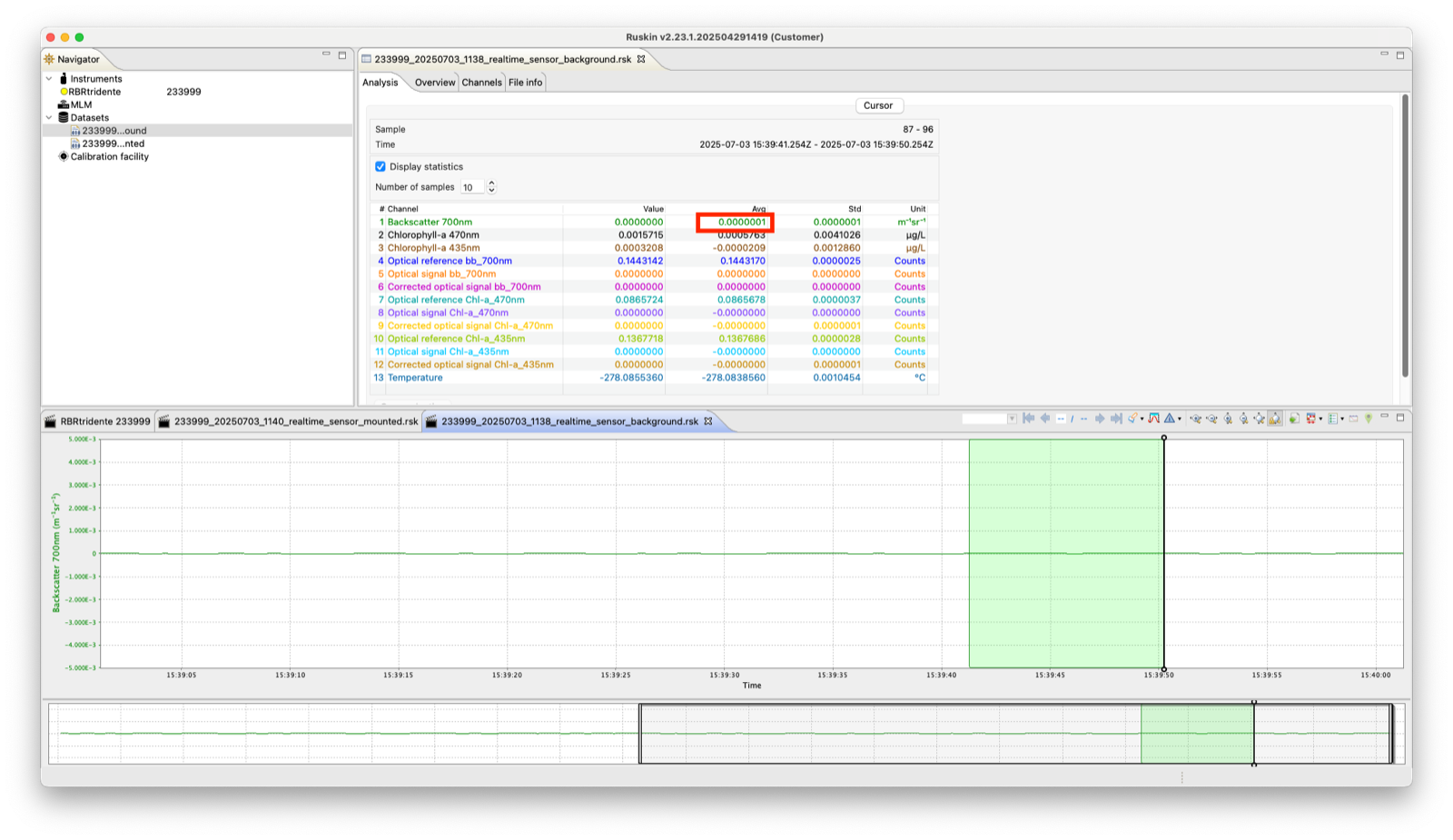Open the realtime_sensor_mounted.rsk plot tab
The height and width of the screenshot is (840, 1453).
pyautogui.click(x=289, y=421)
